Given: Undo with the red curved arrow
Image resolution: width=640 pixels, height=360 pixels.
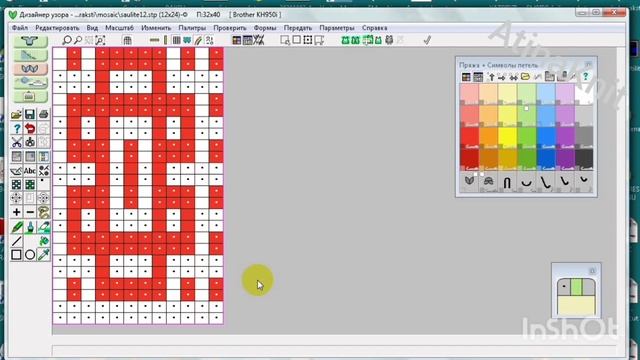Looking at the screenshot, I should [30, 129].
